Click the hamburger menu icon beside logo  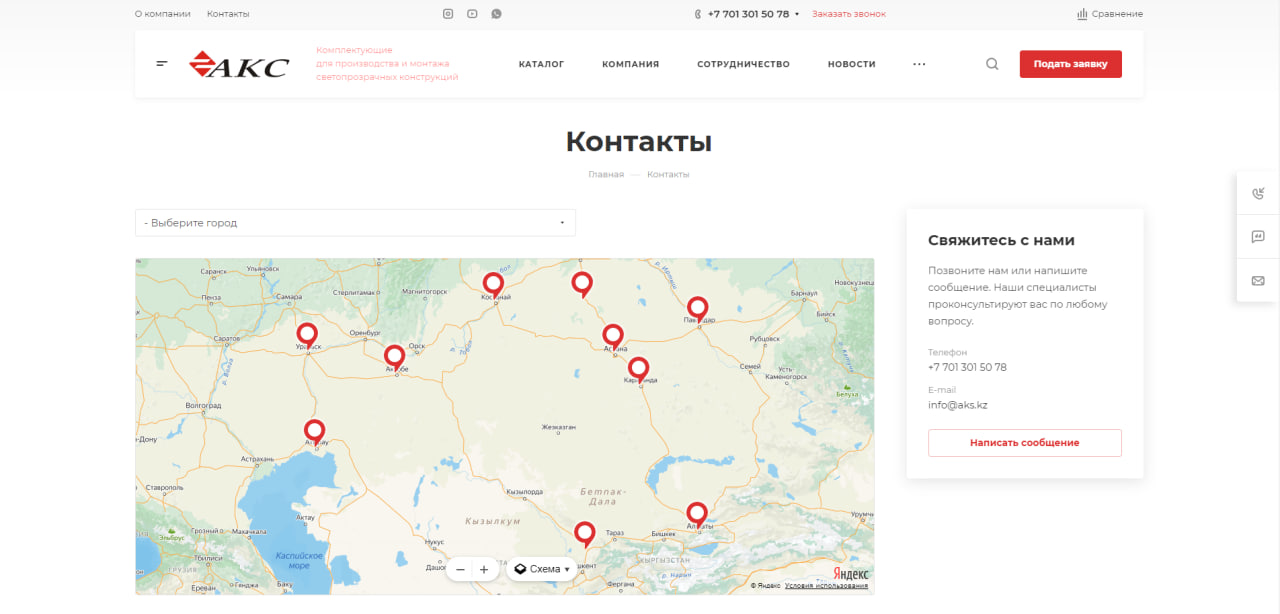pyautogui.click(x=162, y=64)
